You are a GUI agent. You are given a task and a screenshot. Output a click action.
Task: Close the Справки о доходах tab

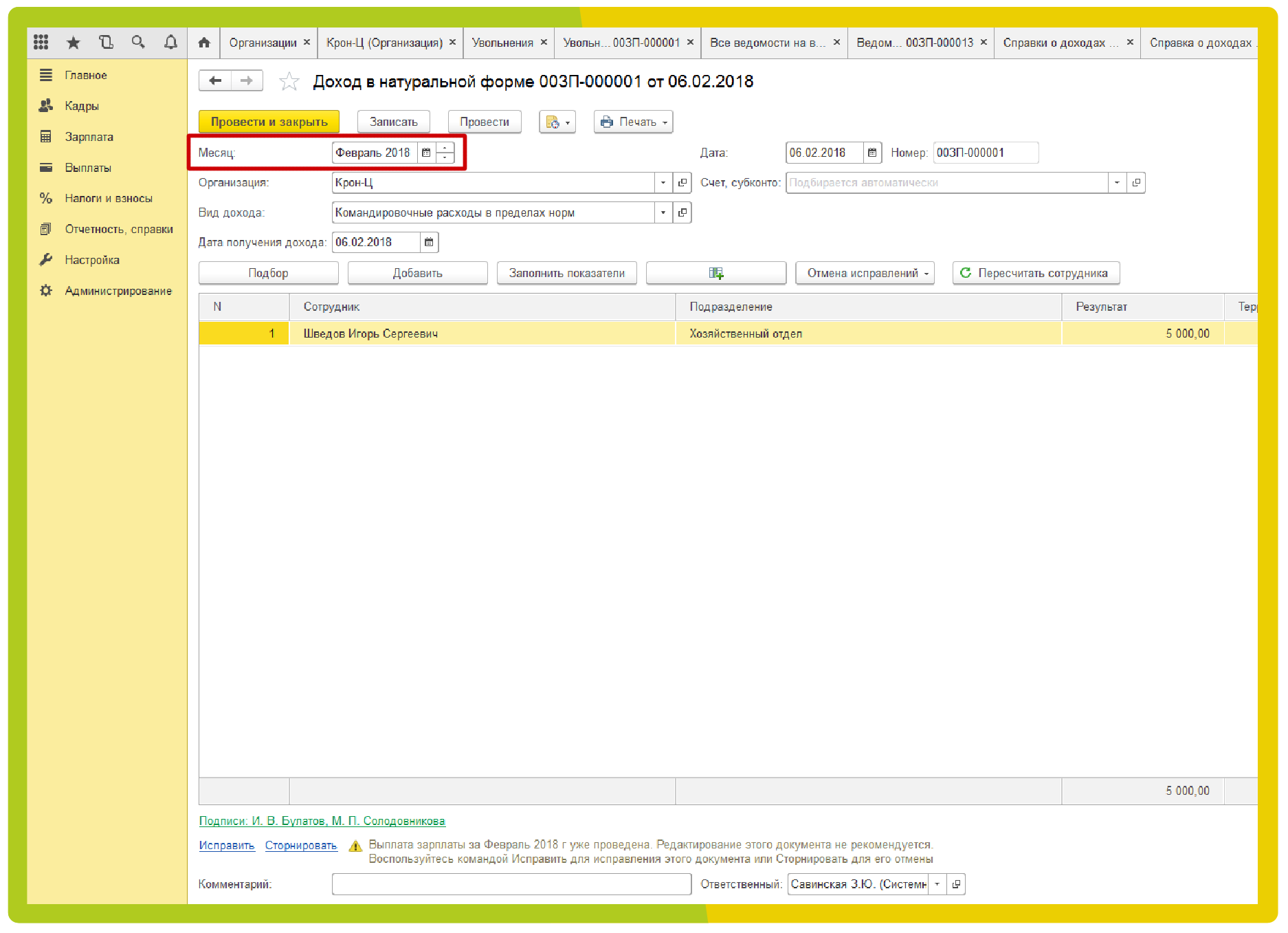point(1130,43)
